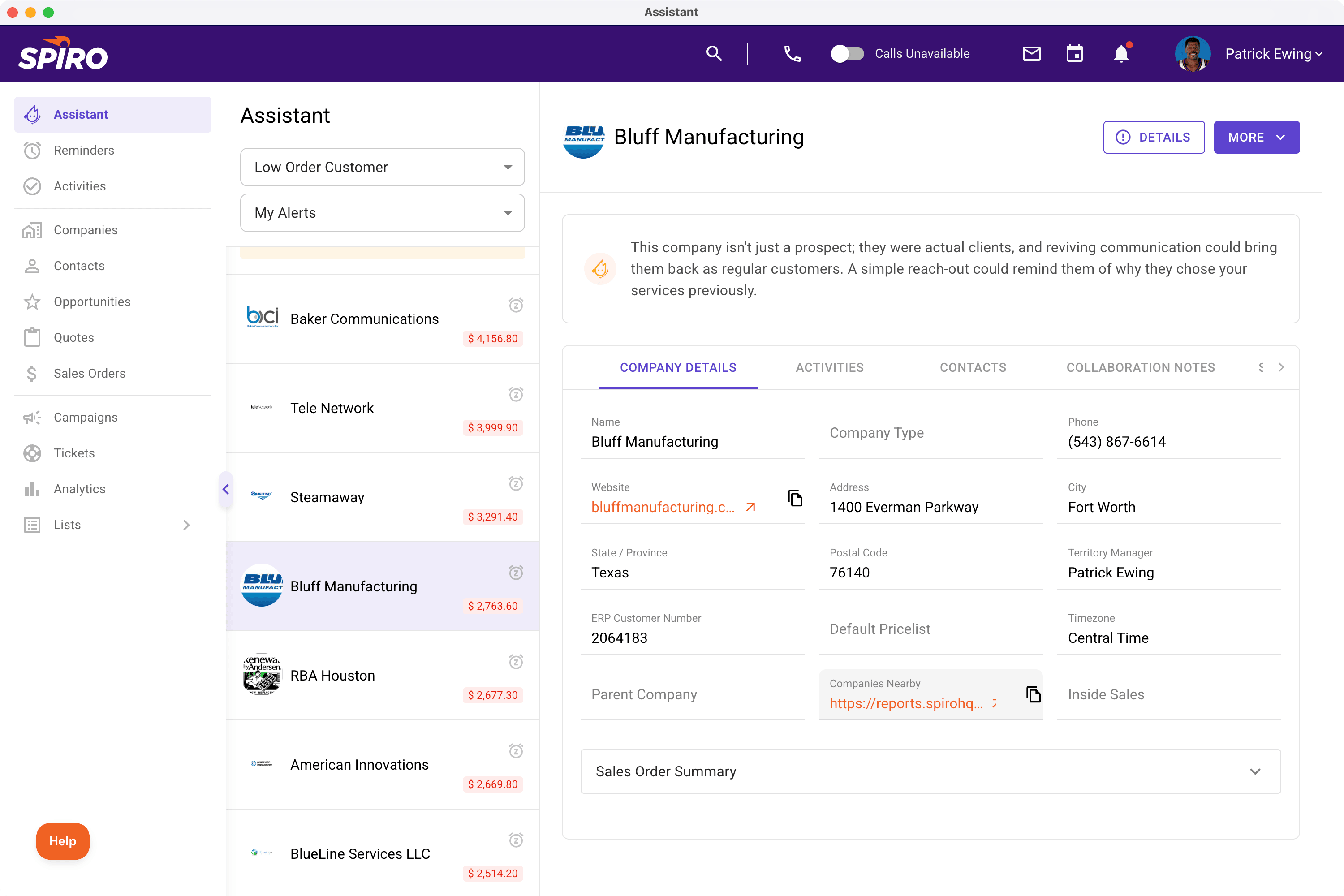Select Assistant in the sidebar
Screen dimensions: 1344x896
(112, 114)
